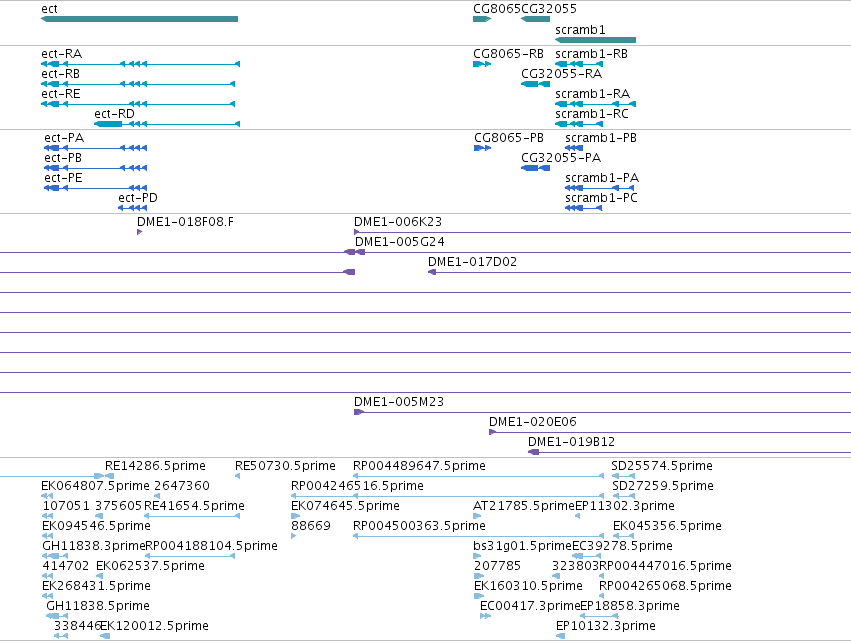Click the CG8065 gene arrow glyph
This screenshot has width=851, height=641.
coord(482,19)
